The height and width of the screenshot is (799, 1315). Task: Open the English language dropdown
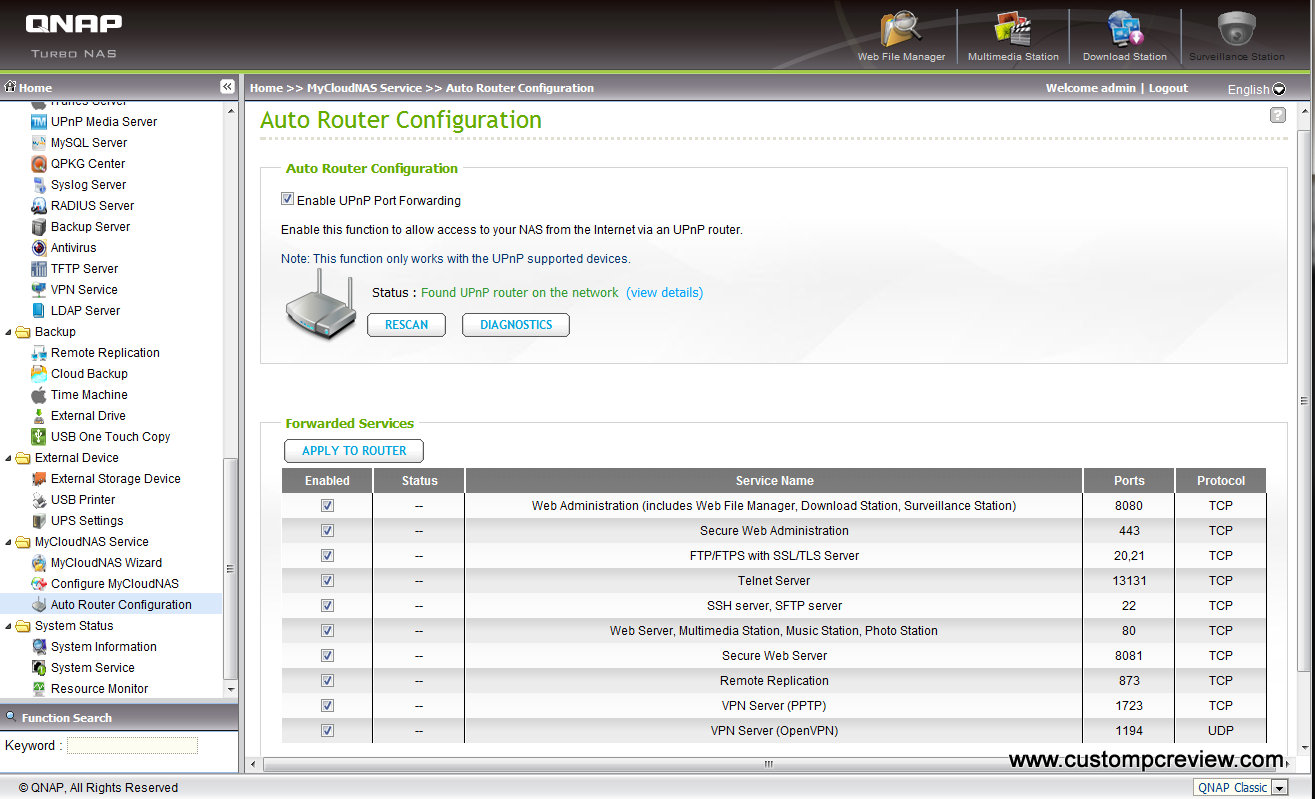[x=1256, y=89]
